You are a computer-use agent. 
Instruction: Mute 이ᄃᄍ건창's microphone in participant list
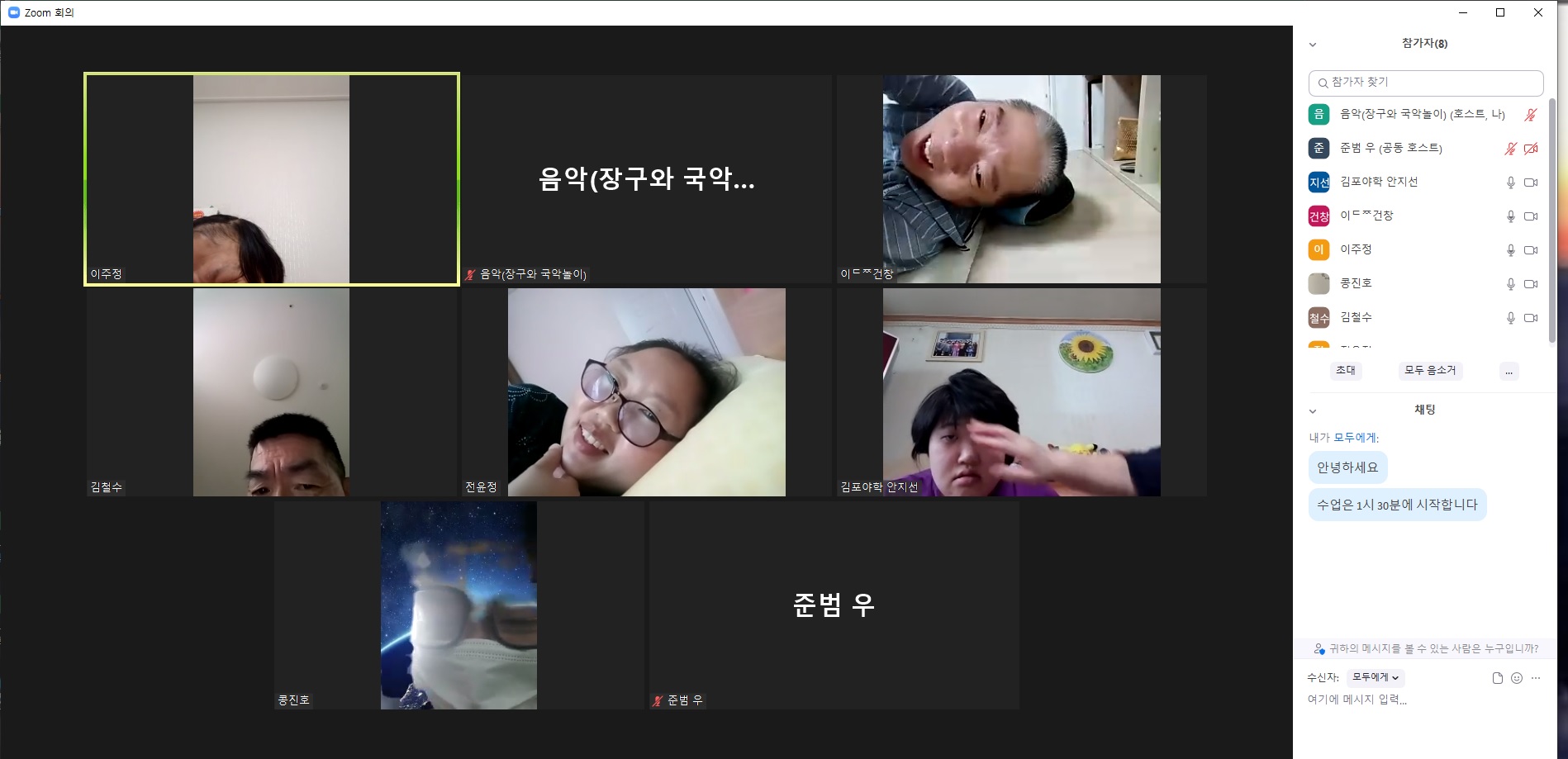coord(1510,216)
